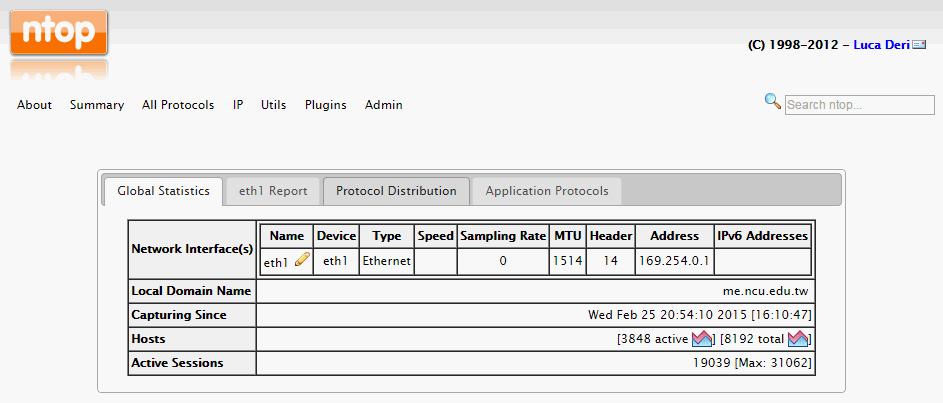Image resolution: width=943 pixels, height=403 pixels.
Task: Click the eth1 interface name in the table
Action: [276, 262]
